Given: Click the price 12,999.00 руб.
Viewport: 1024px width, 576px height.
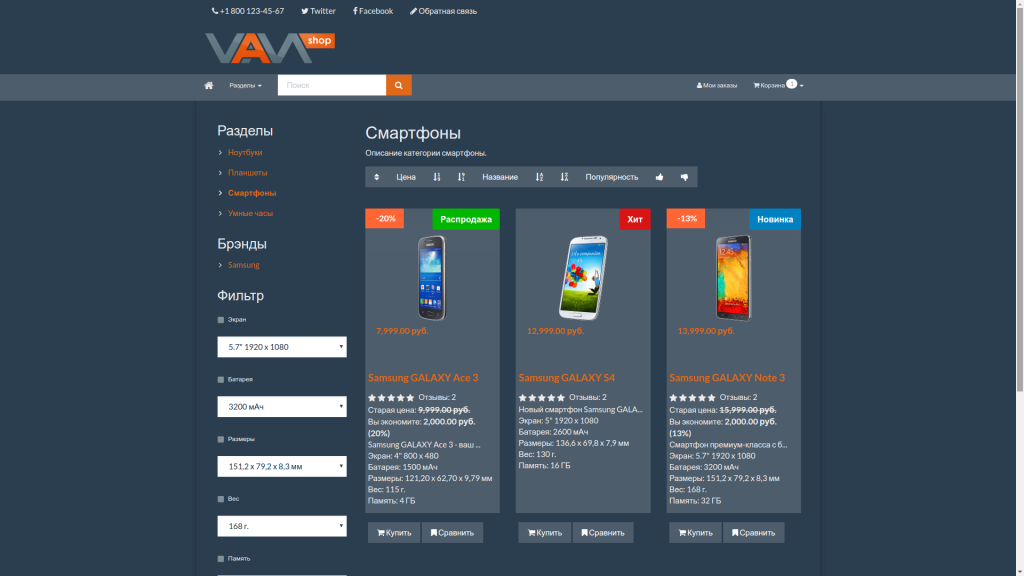Looking at the screenshot, I should pyautogui.click(x=555, y=331).
